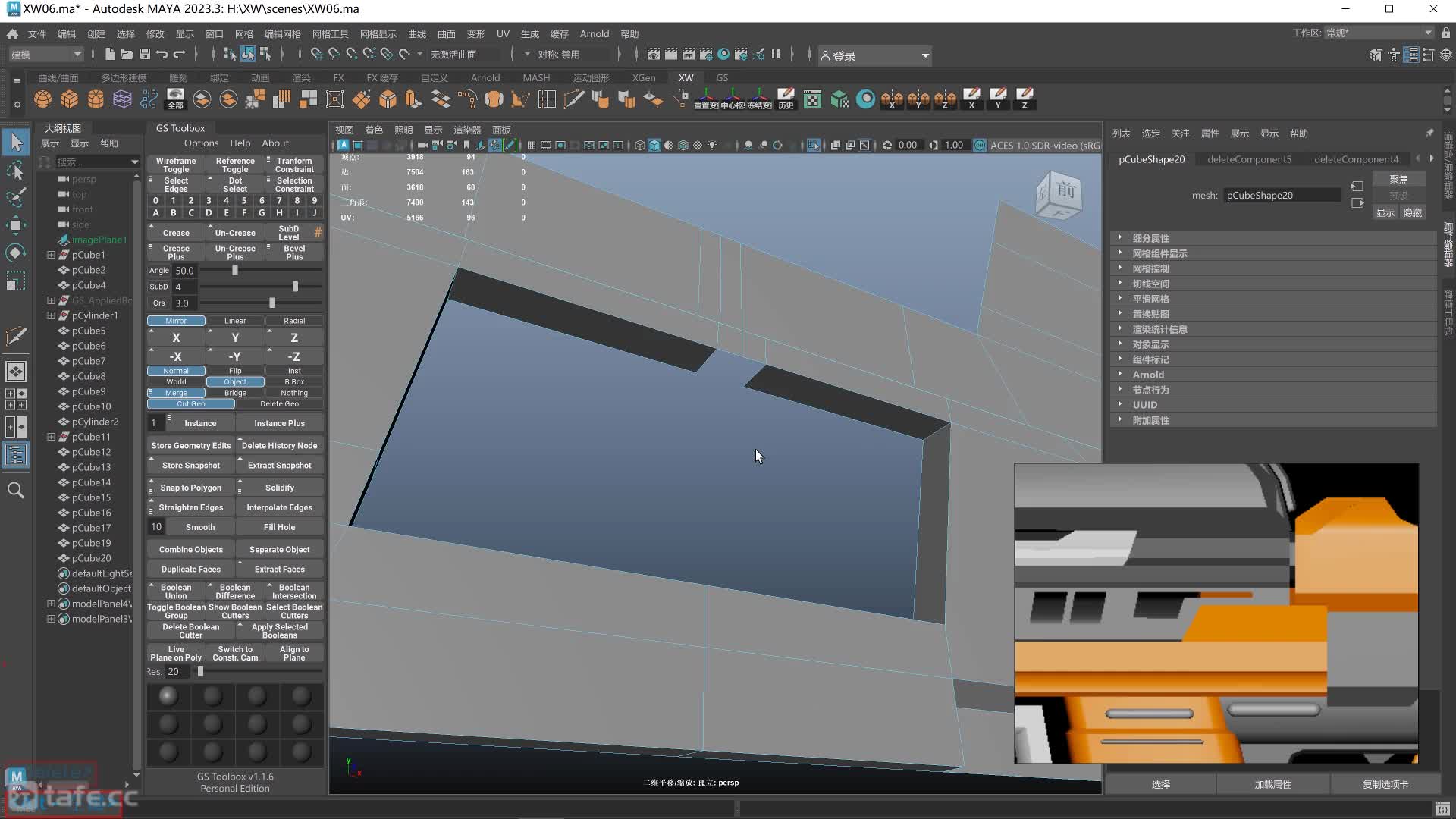Click the 聚焦 button in Attribute Editor
This screenshot has width=1456, height=819.
pos(1399,179)
